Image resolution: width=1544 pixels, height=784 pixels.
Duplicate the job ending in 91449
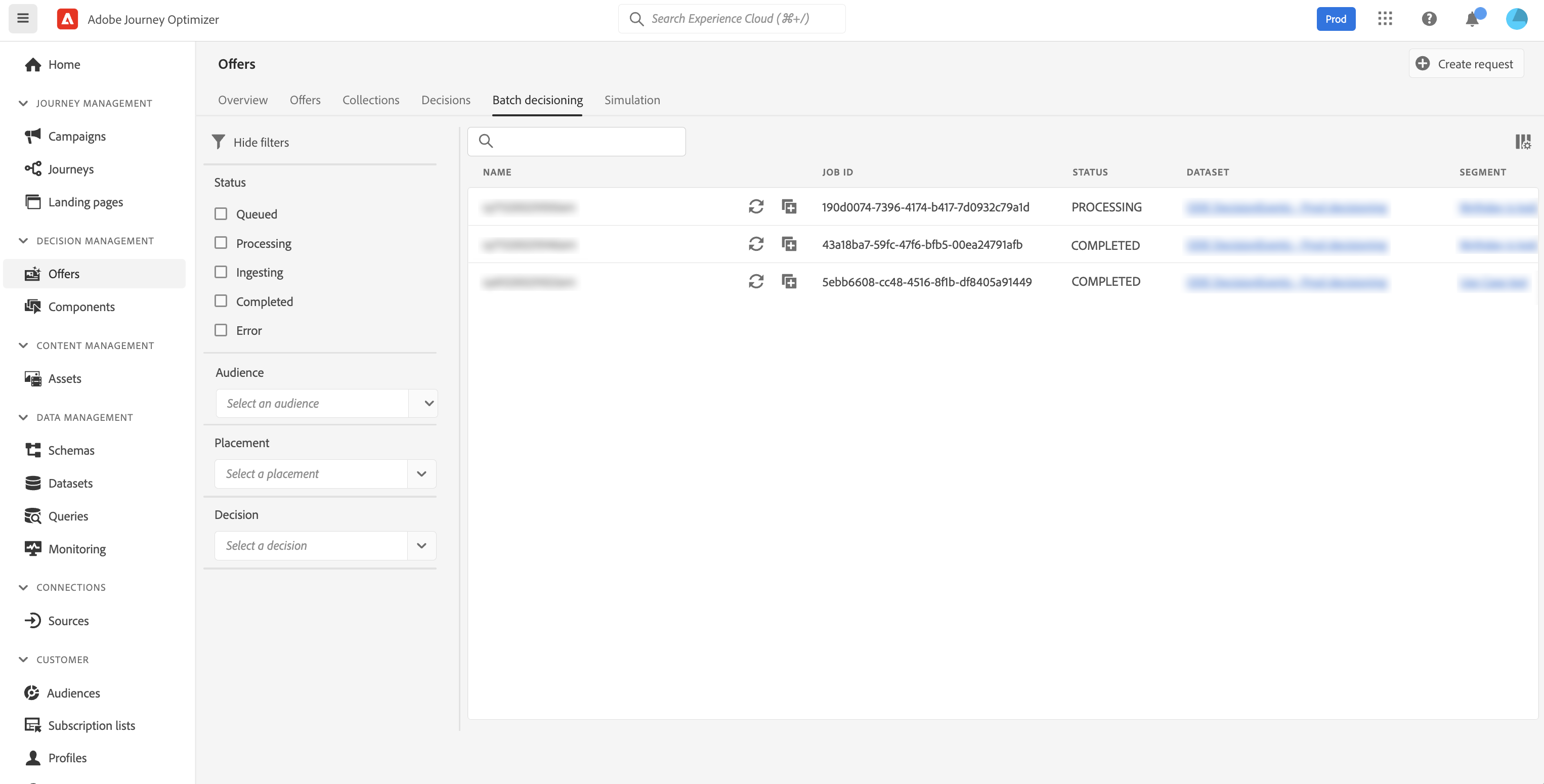(789, 281)
